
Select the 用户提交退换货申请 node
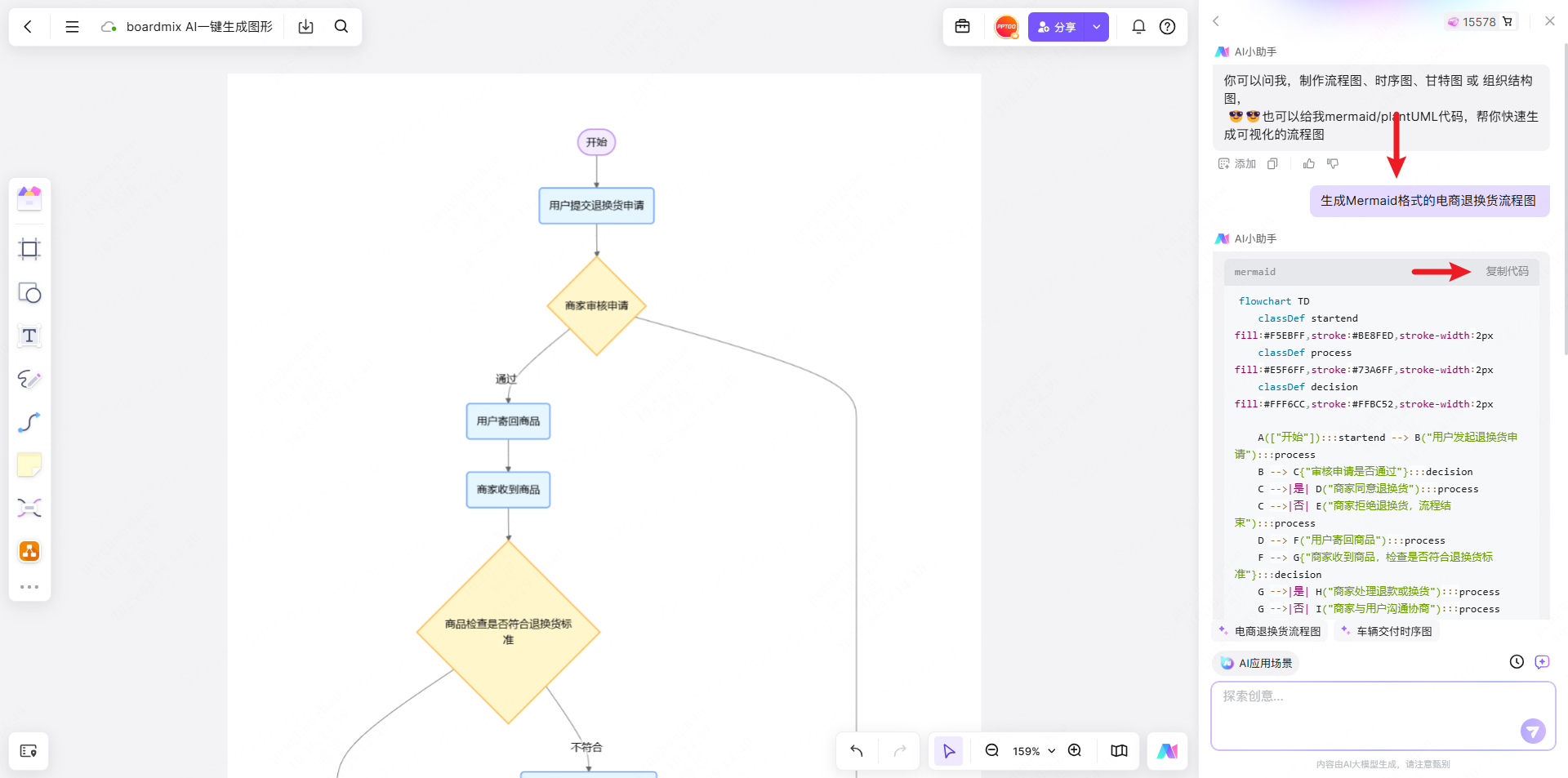tap(597, 206)
